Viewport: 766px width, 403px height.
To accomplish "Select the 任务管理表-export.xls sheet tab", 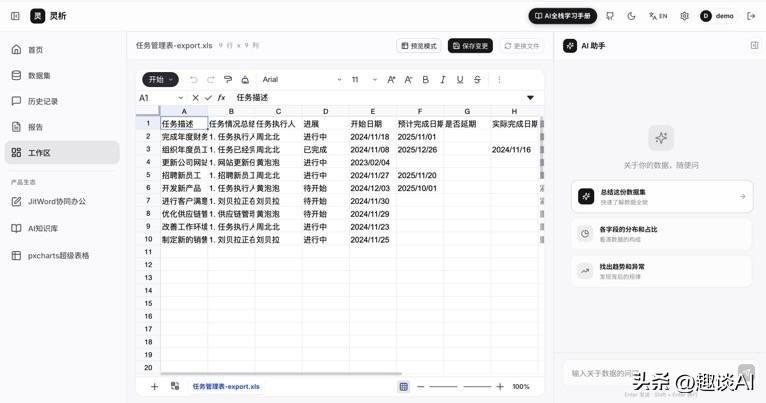I will click(226, 386).
